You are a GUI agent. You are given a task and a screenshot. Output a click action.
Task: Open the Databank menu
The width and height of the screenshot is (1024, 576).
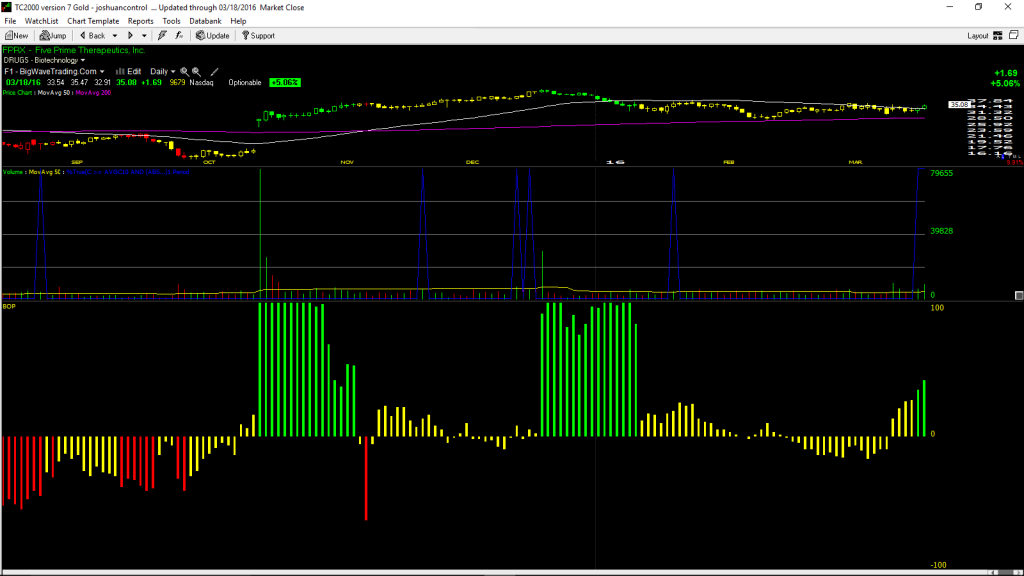205,21
